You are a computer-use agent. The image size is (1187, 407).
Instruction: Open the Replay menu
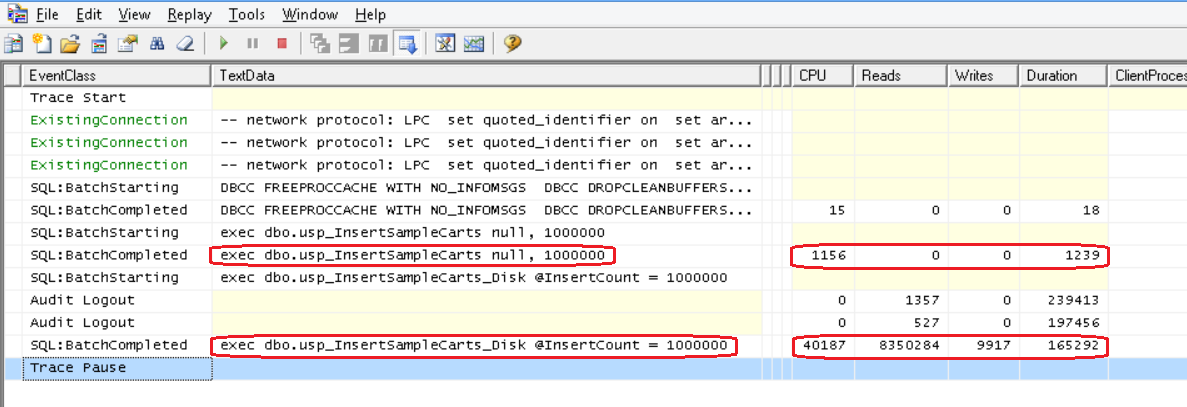point(190,14)
